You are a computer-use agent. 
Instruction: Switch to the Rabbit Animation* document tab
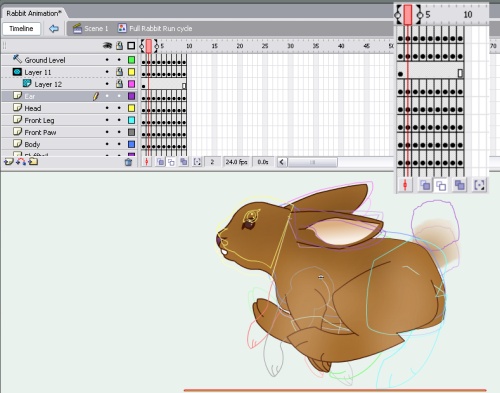click(34, 13)
